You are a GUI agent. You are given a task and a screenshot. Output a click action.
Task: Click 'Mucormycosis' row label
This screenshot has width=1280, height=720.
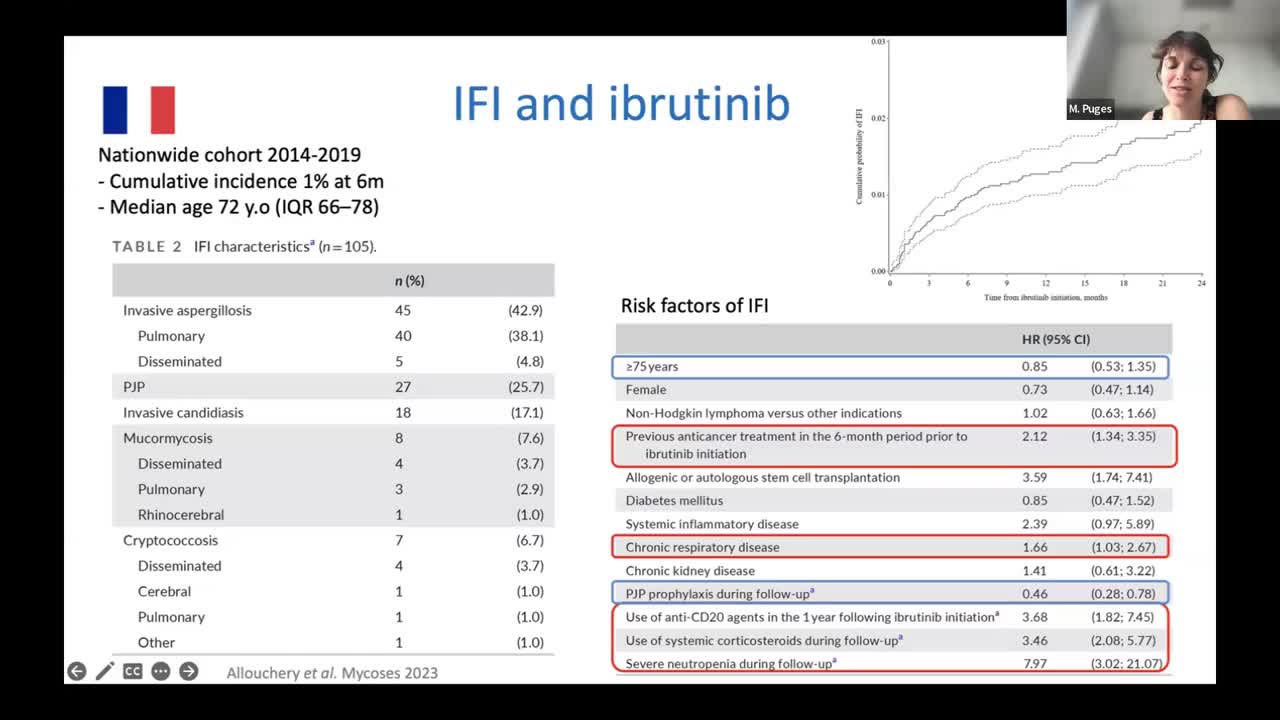pos(168,438)
